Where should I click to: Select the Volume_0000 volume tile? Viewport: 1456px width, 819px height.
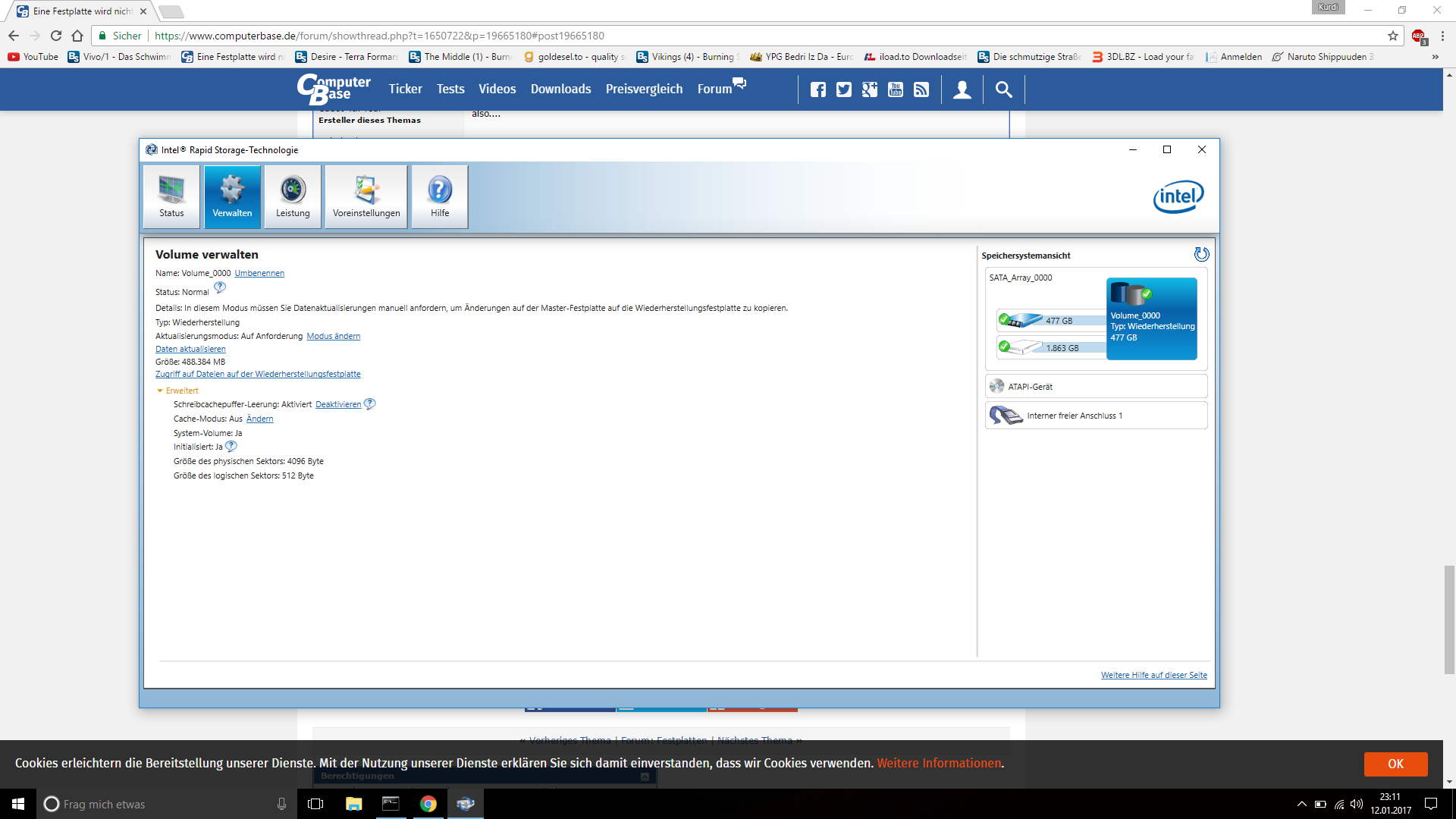(x=1151, y=318)
